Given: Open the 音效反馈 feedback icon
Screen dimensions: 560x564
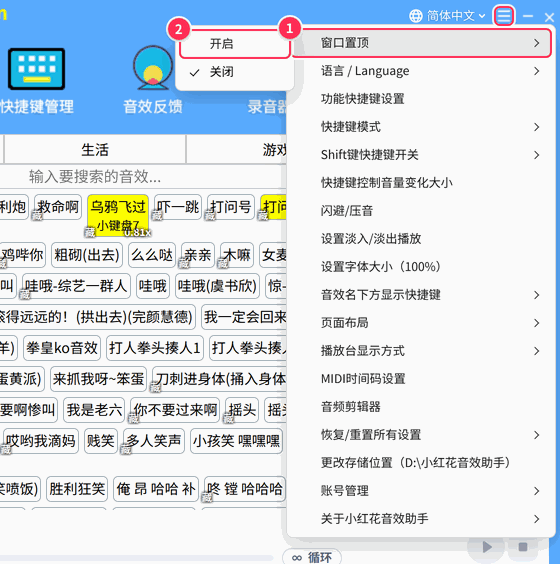Looking at the screenshot, I should (153, 68).
